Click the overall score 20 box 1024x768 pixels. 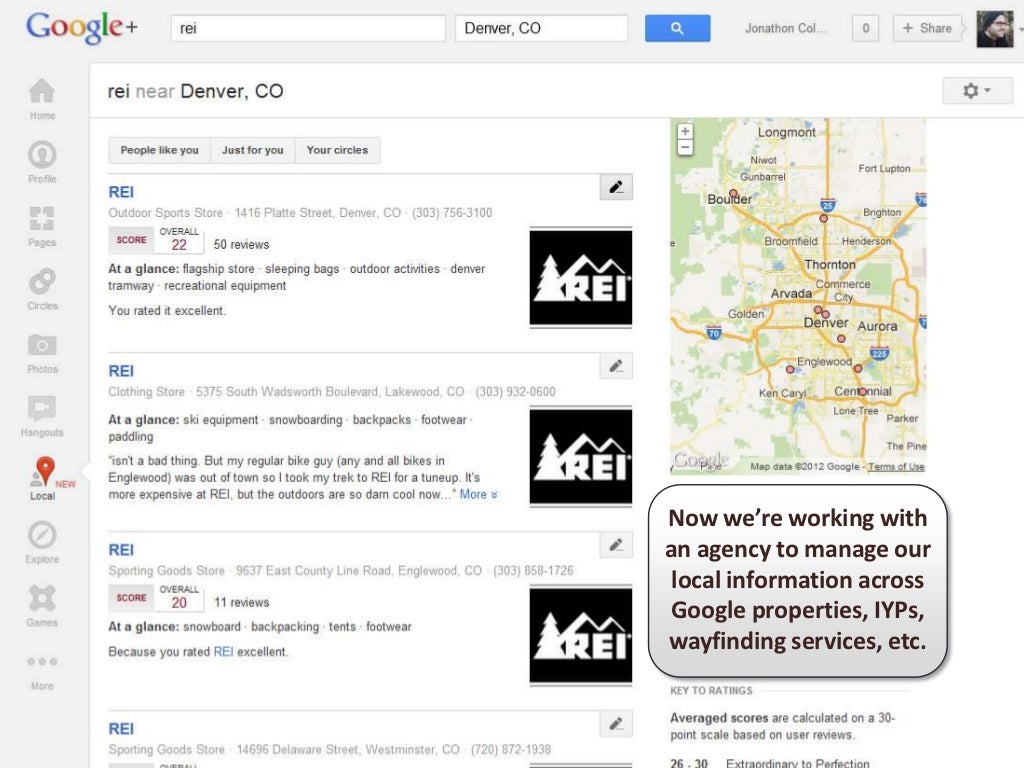(179, 598)
